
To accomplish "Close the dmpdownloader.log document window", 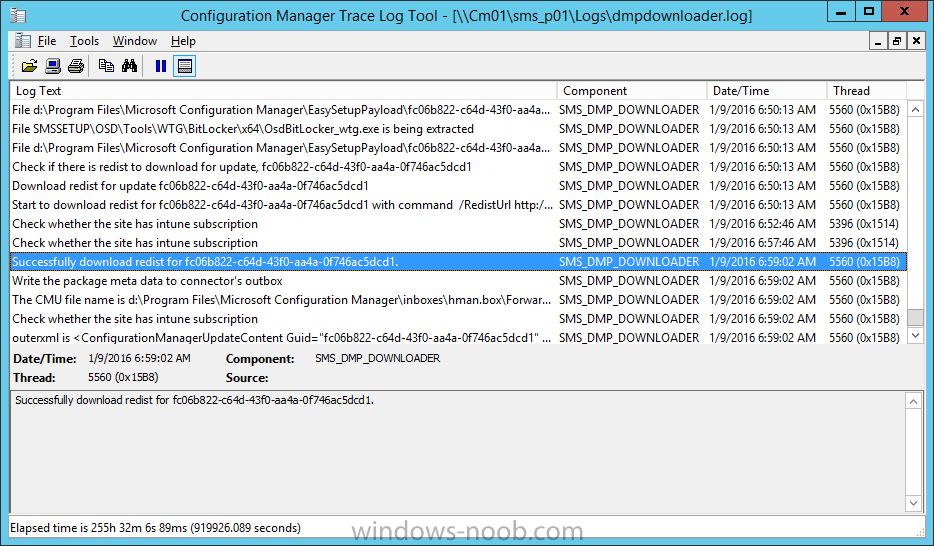I will point(916,41).
